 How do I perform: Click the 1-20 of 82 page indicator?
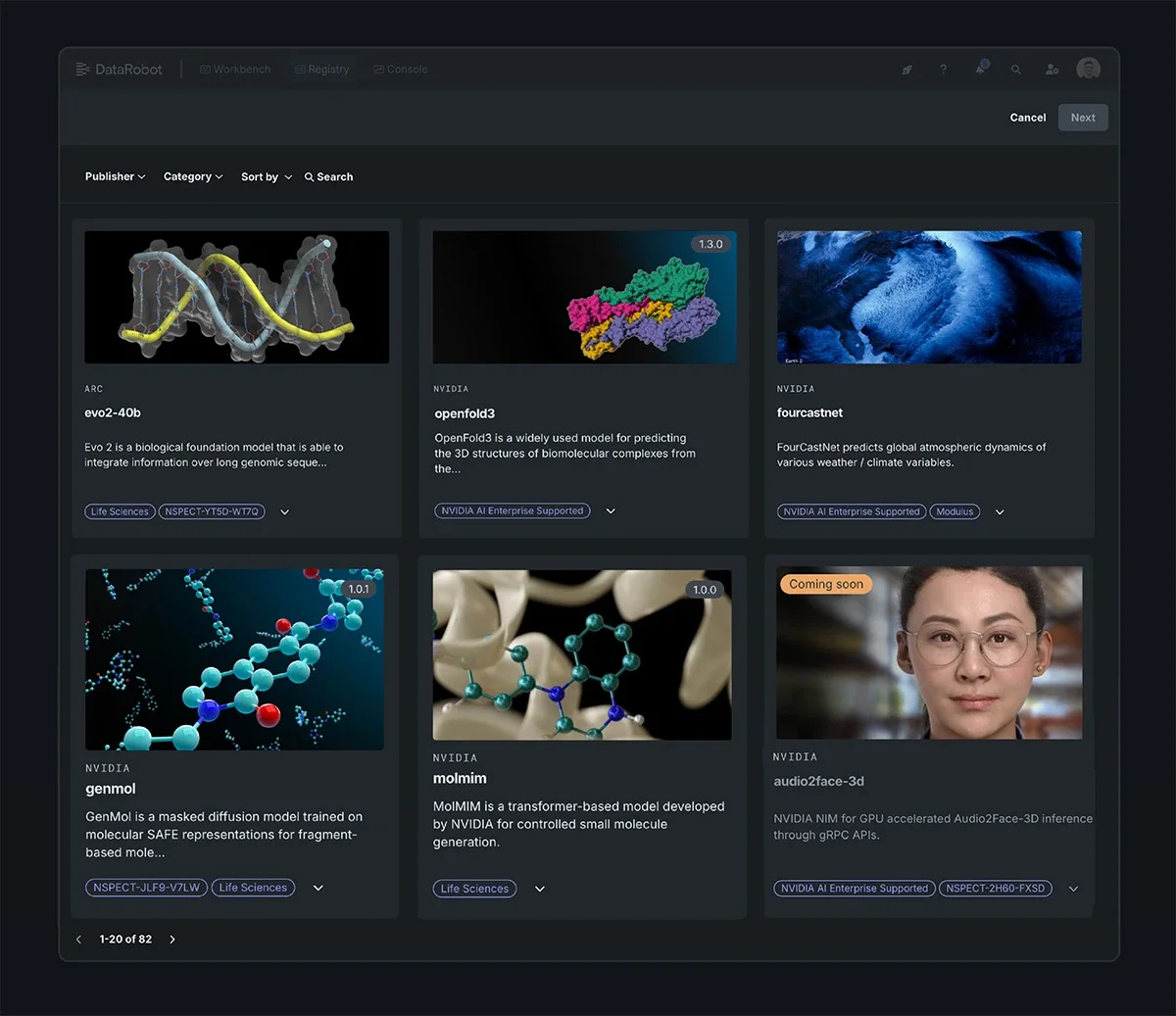125,940
